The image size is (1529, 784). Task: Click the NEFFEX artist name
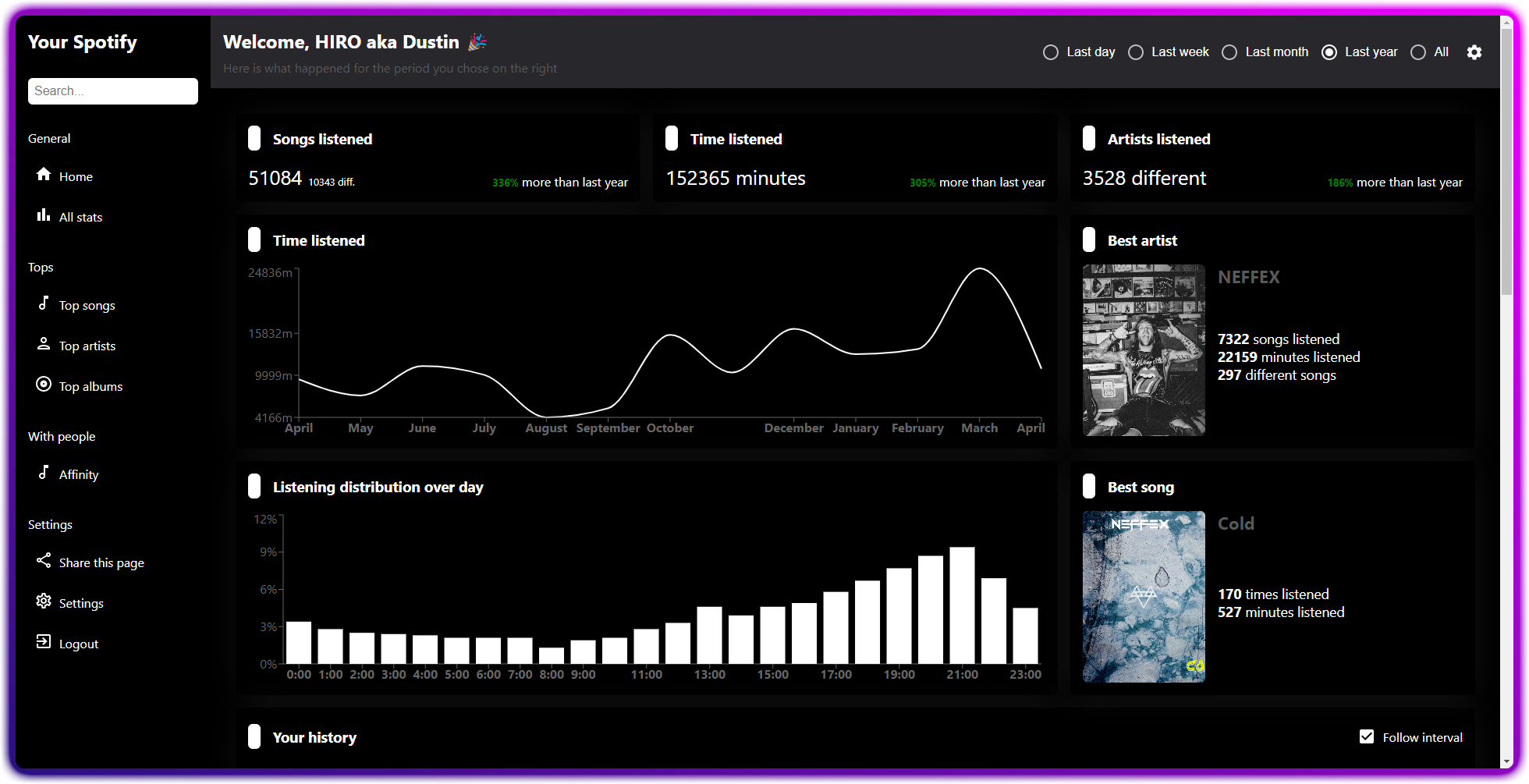[1248, 277]
